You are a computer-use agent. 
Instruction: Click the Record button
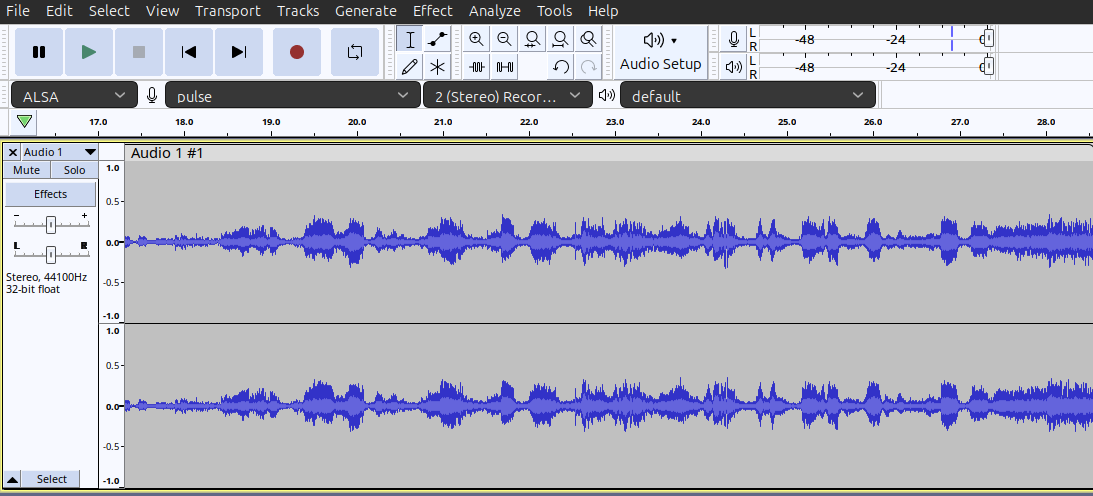296,52
